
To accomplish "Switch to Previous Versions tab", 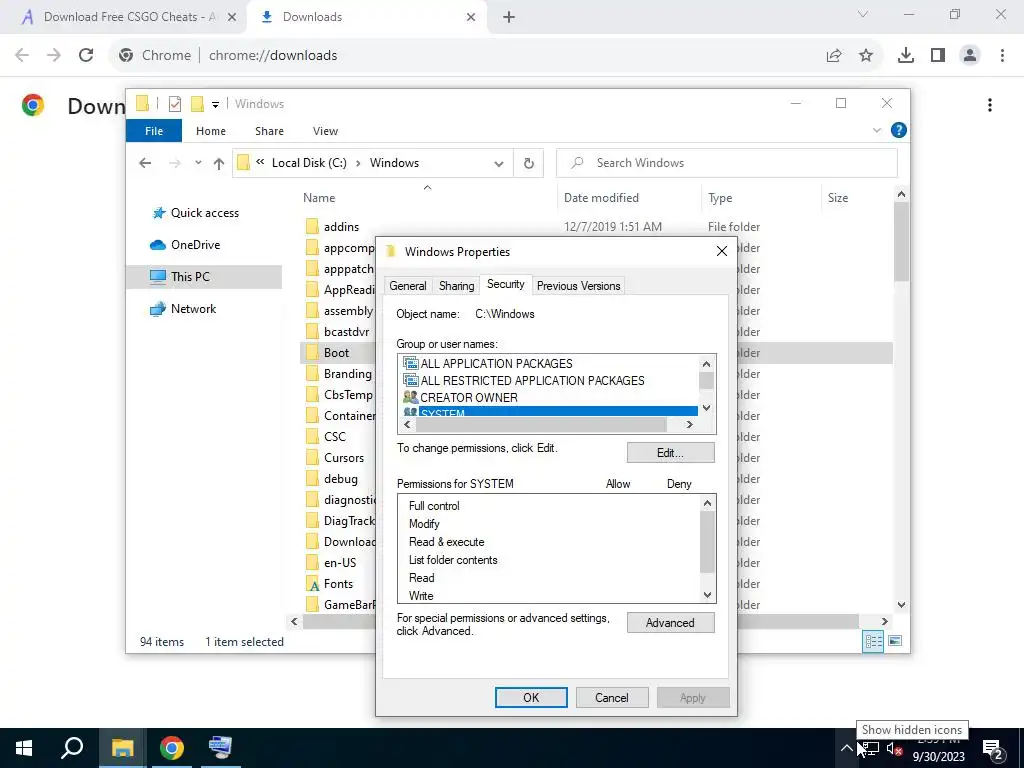I will (579, 286).
